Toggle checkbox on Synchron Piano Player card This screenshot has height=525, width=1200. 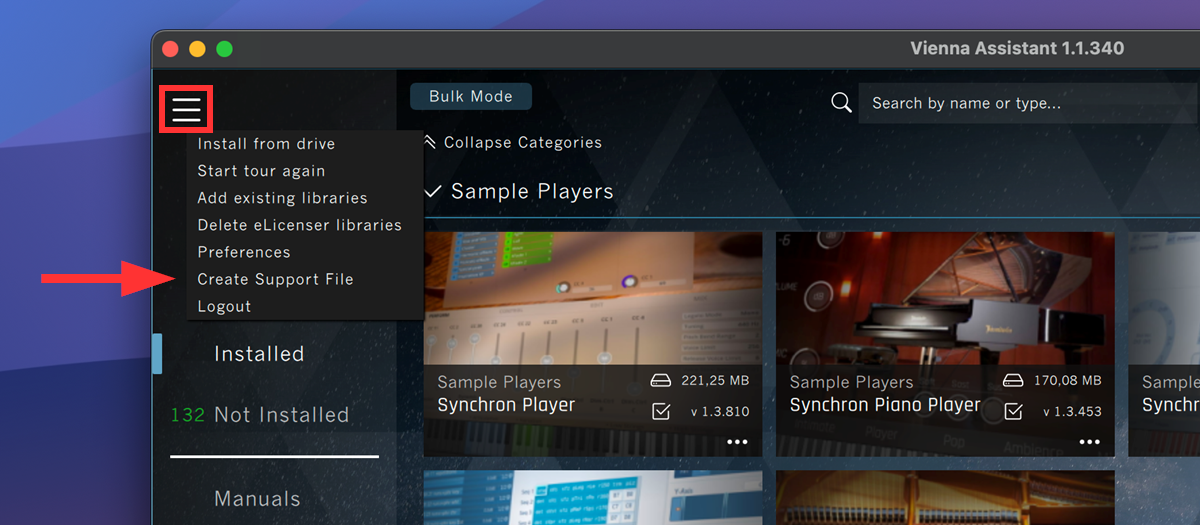coord(1013,411)
